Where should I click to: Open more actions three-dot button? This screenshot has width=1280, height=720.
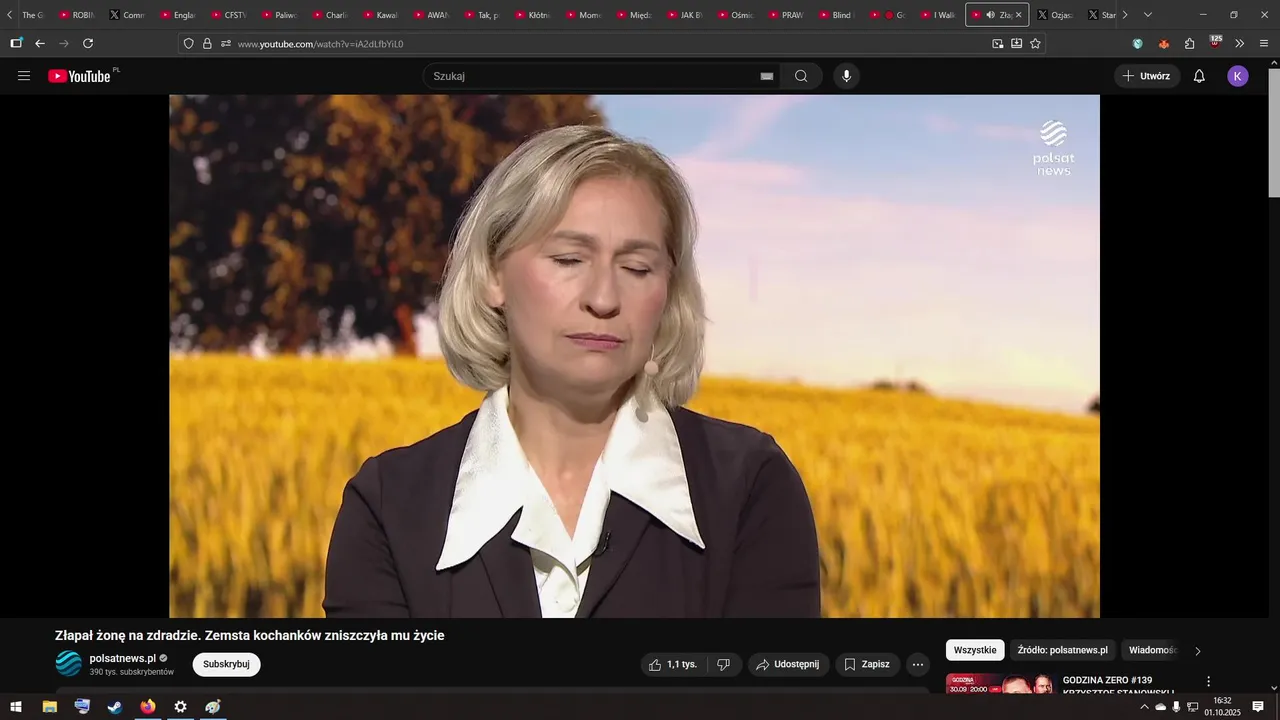[917, 664]
